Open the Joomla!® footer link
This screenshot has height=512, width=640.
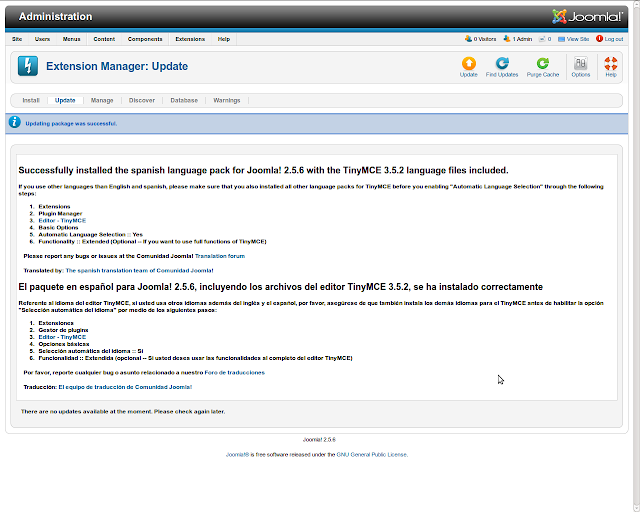[x=237, y=454]
